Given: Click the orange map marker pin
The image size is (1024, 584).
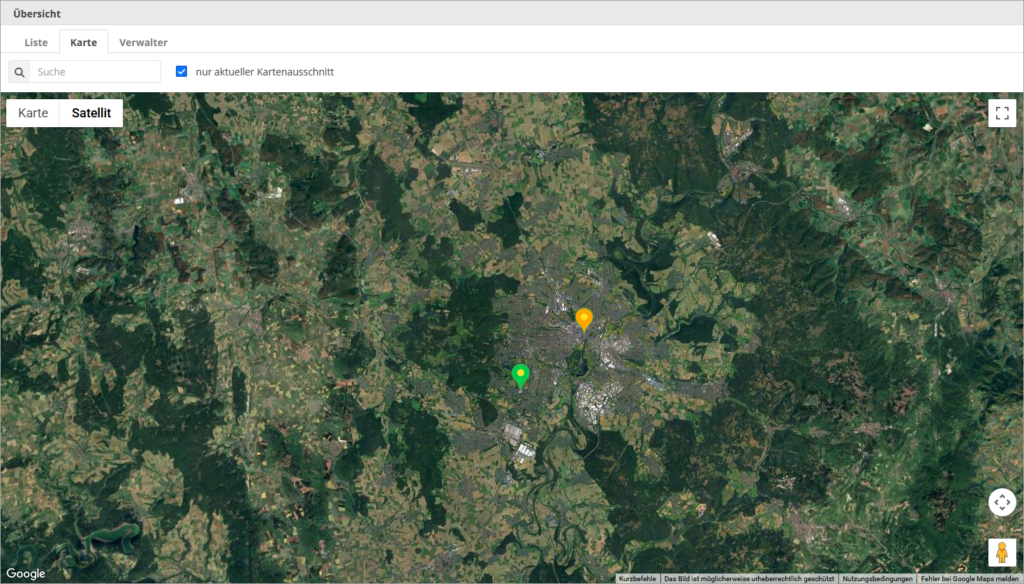Looking at the screenshot, I should click(x=584, y=319).
